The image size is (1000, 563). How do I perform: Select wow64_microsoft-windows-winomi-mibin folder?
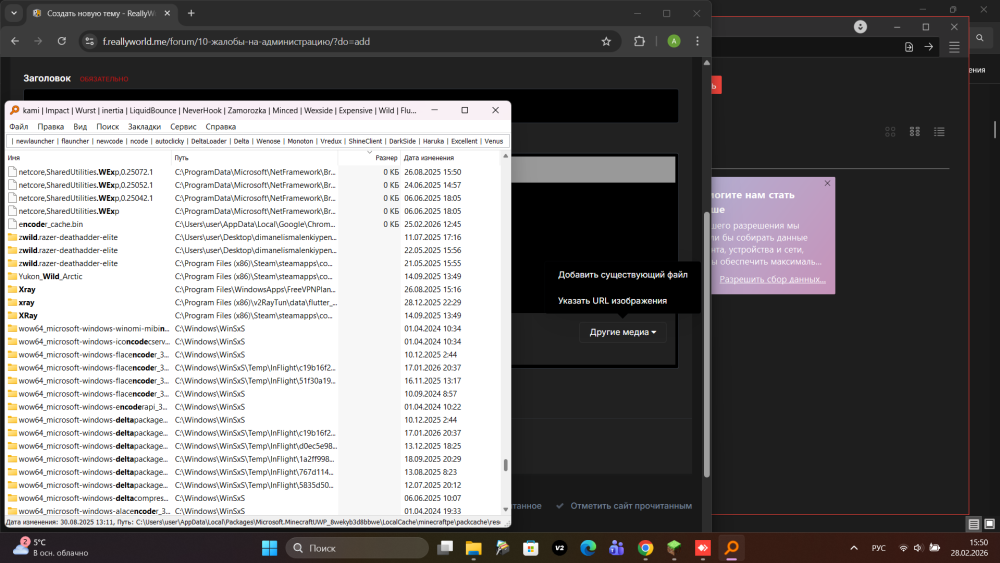pos(254,329)
